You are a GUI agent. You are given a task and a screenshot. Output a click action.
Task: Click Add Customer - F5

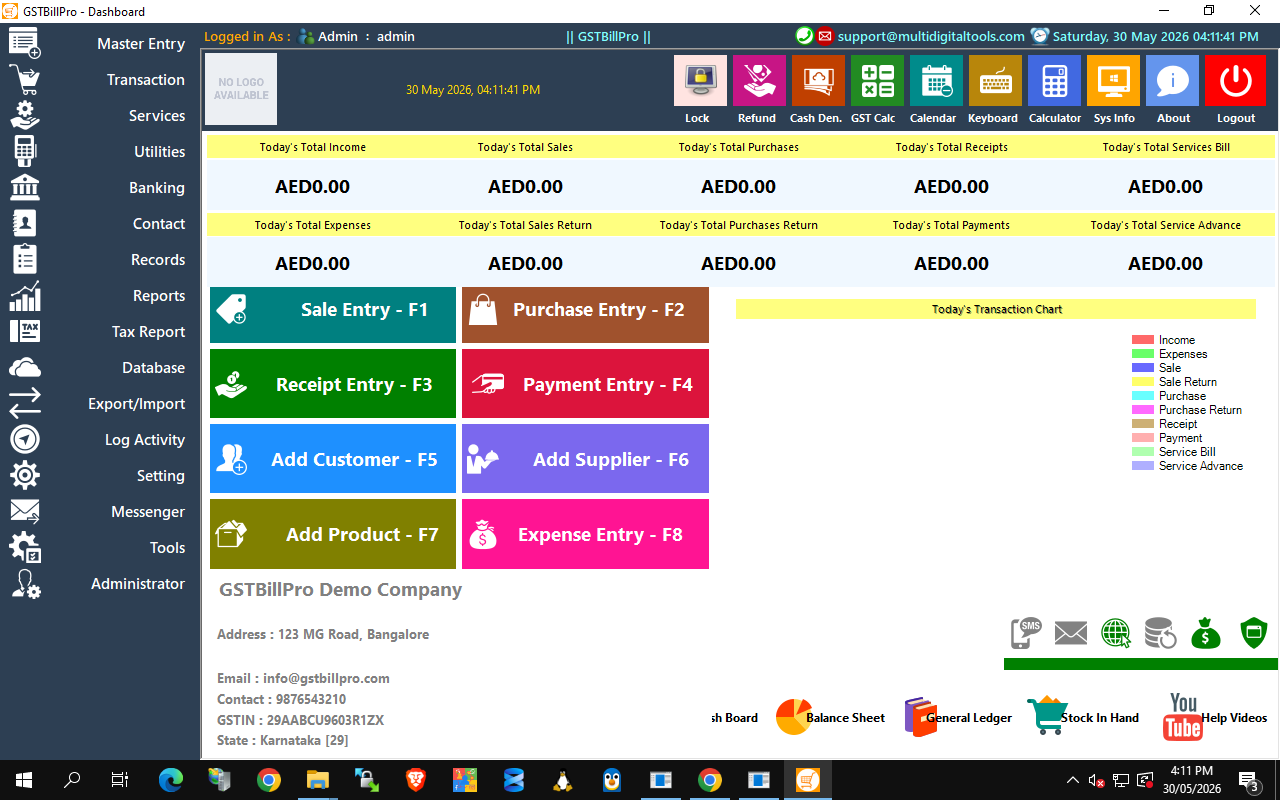click(x=333, y=458)
